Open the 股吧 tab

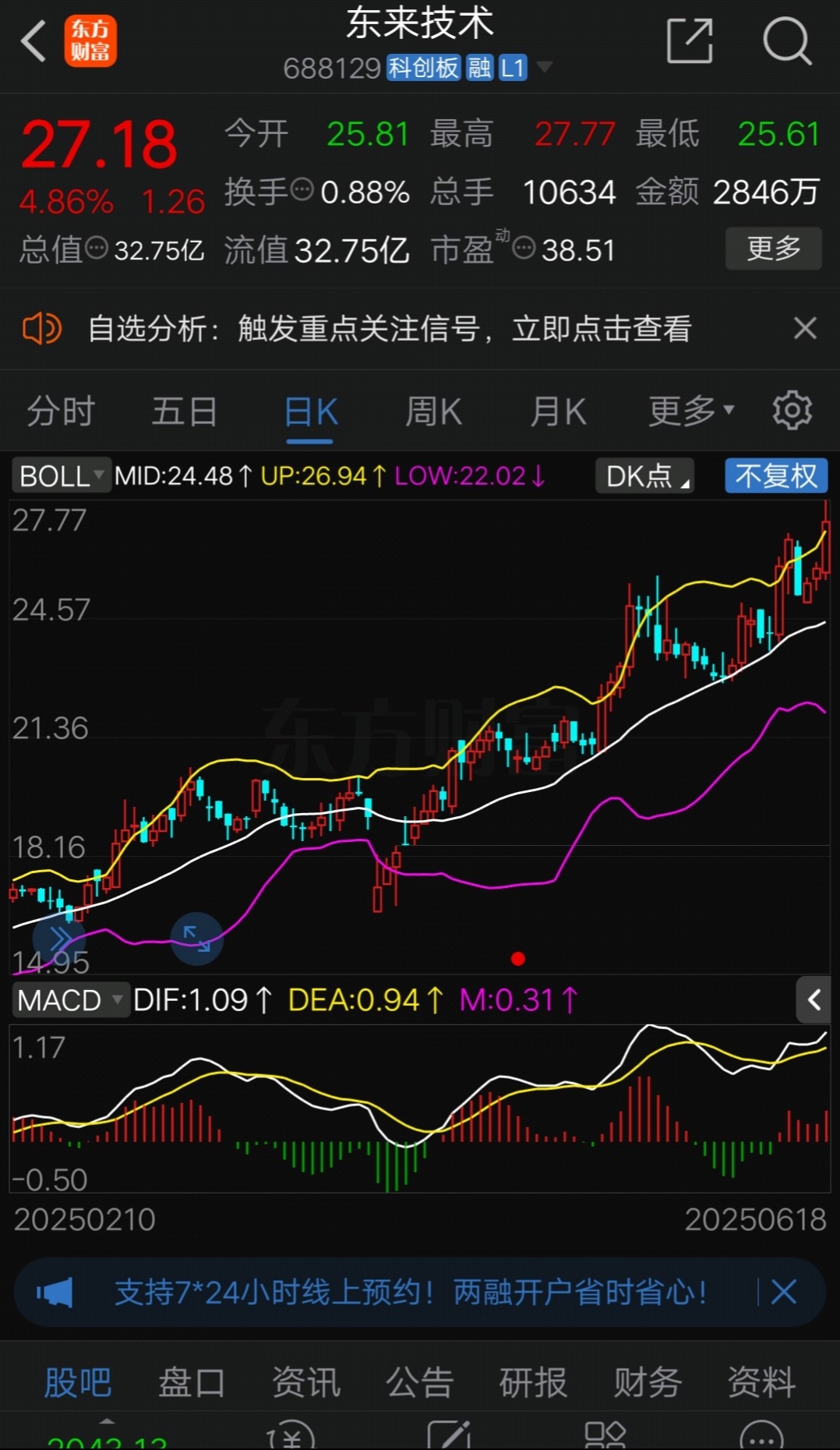point(77,1382)
